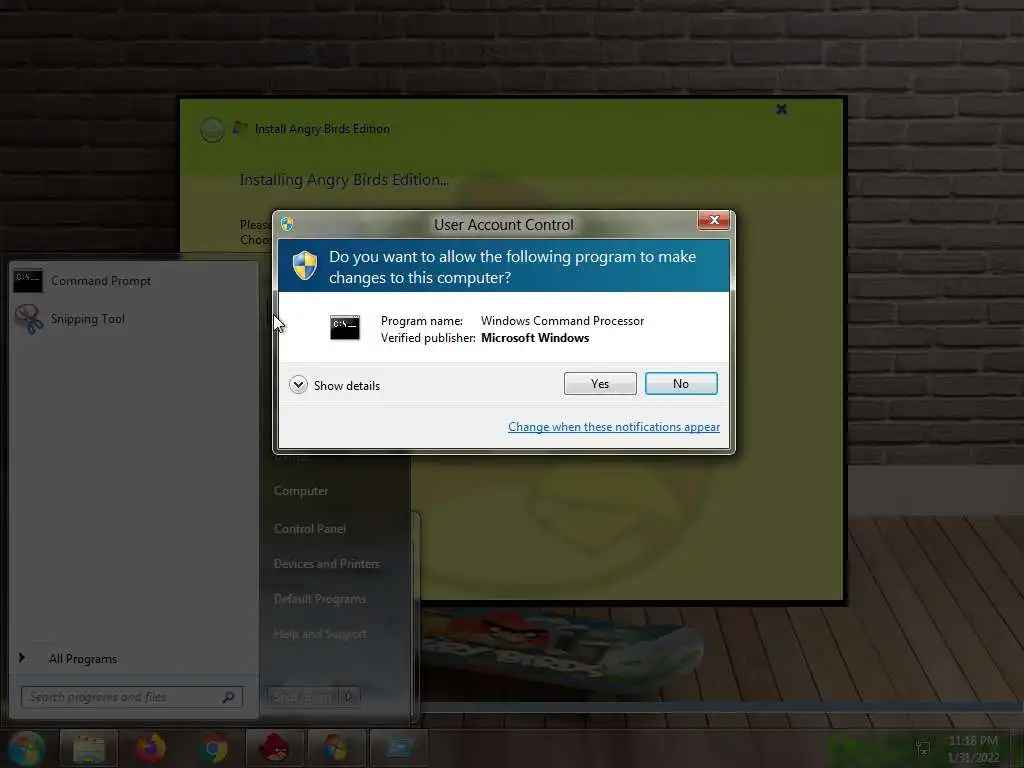Launch Google Chrome from the taskbar
This screenshot has width=1024, height=768.
[x=213, y=748]
